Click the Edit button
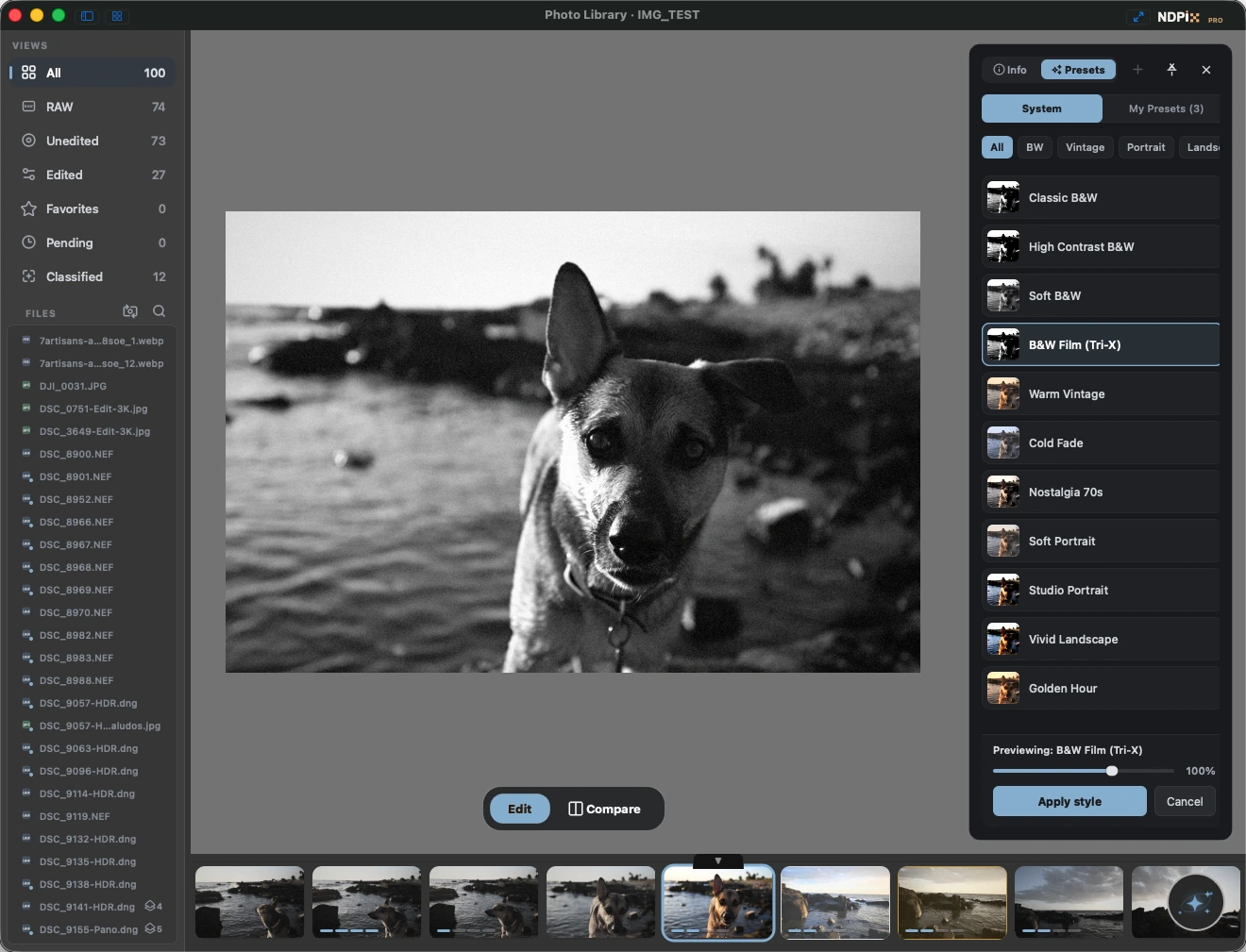The image size is (1246, 952). coord(519,809)
